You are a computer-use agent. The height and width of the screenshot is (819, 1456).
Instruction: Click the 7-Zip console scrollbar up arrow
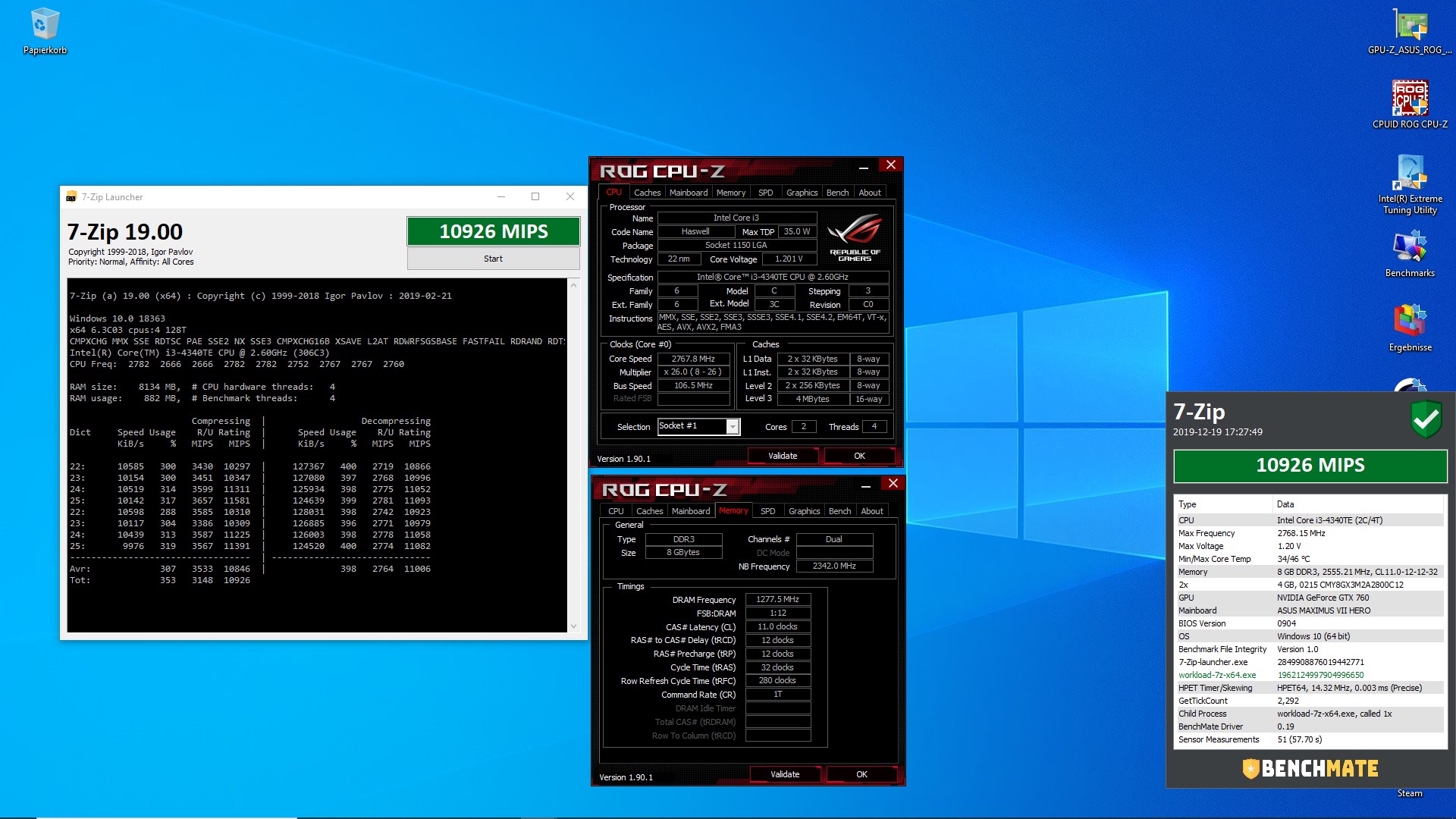(x=573, y=285)
